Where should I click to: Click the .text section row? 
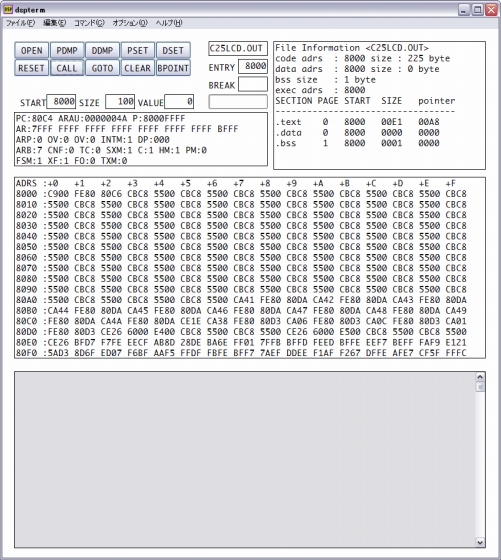pyautogui.click(x=357, y=122)
